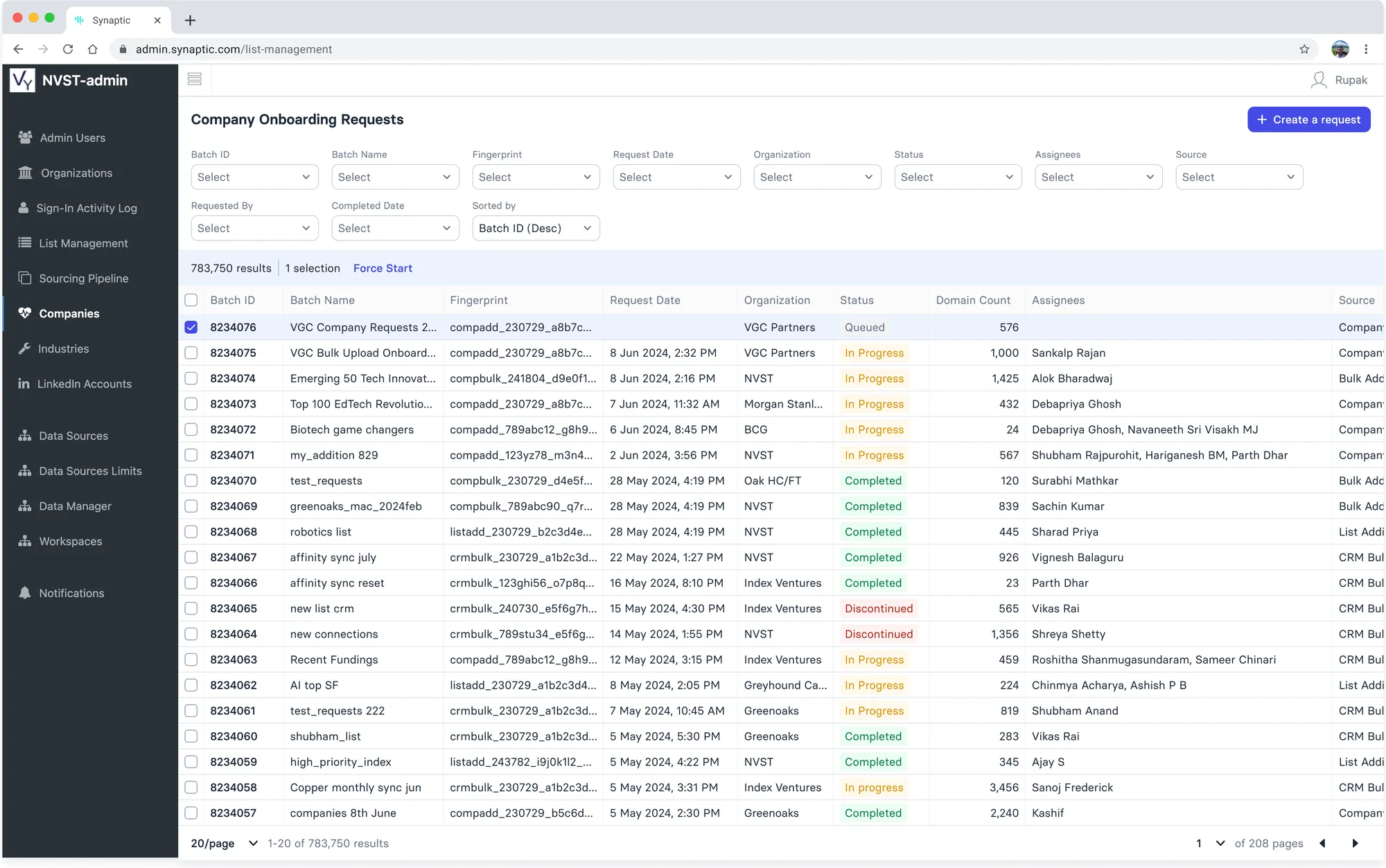The width and height of the screenshot is (1386, 868).
Task: Expand the Source filter dropdown
Action: [x=1239, y=177]
